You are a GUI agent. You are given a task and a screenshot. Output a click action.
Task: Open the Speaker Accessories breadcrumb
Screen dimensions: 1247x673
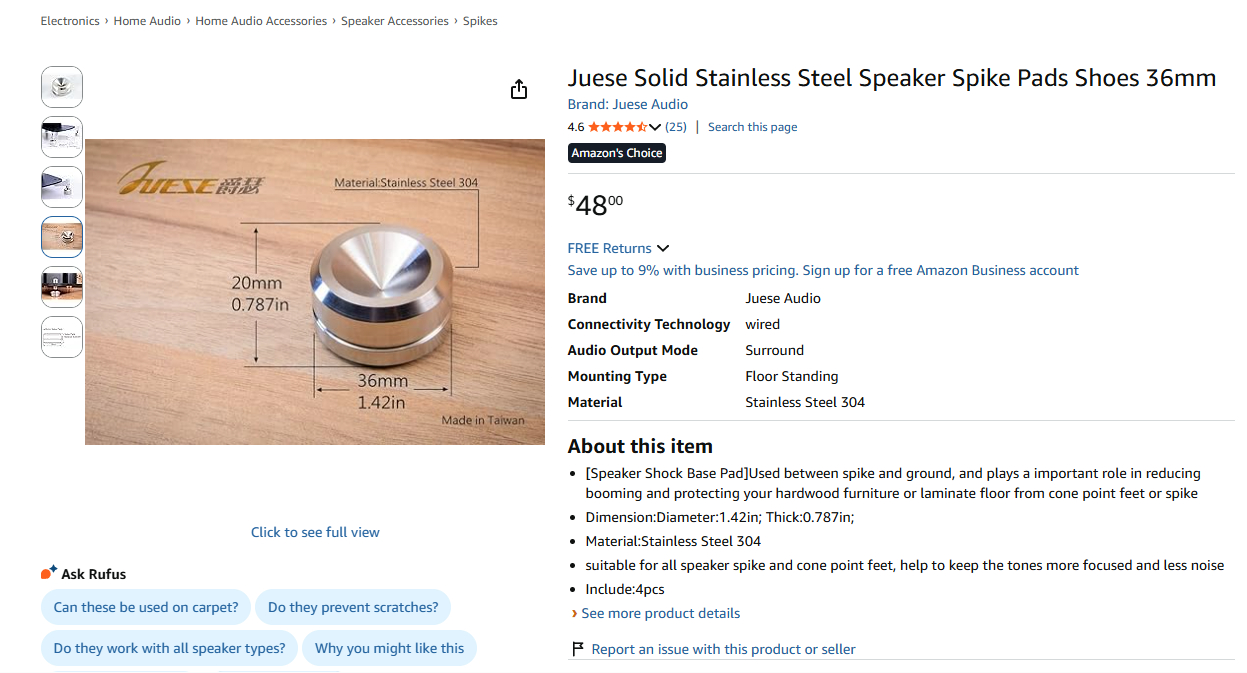(x=395, y=21)
